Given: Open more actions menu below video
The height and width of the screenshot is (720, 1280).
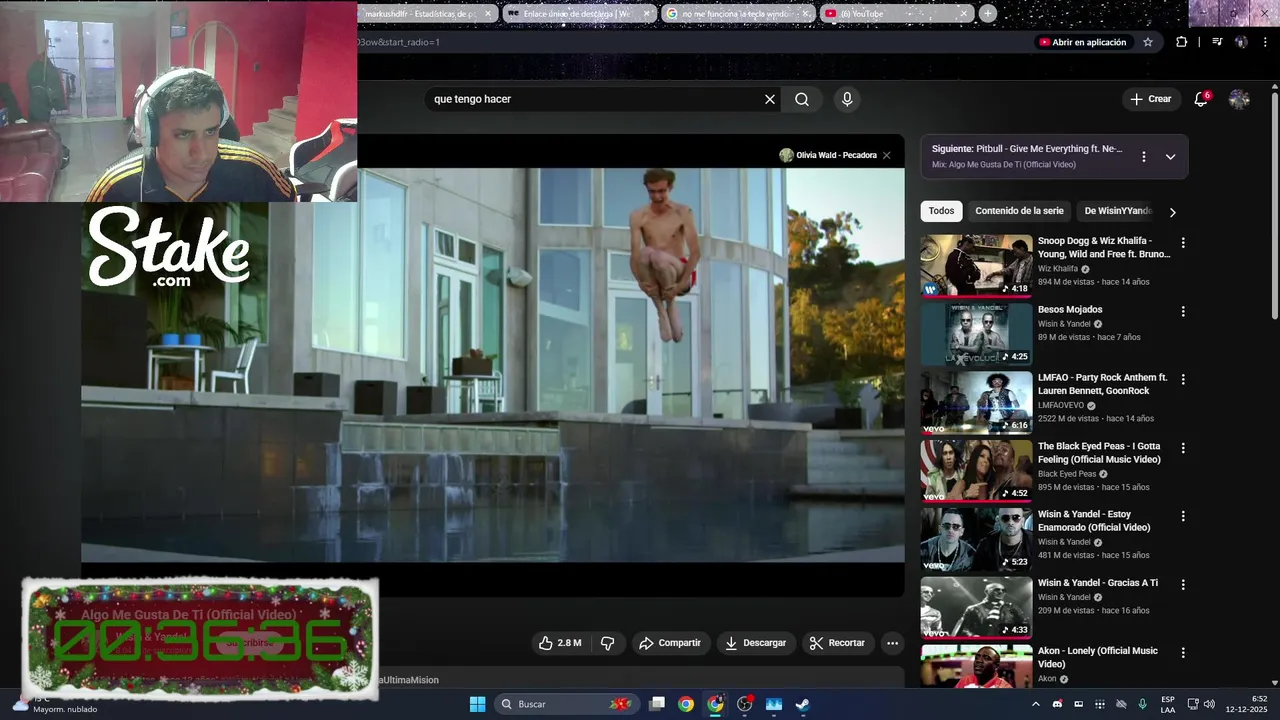Looking at the screenshot, I should pyautogui.click(x=892, y=643).
